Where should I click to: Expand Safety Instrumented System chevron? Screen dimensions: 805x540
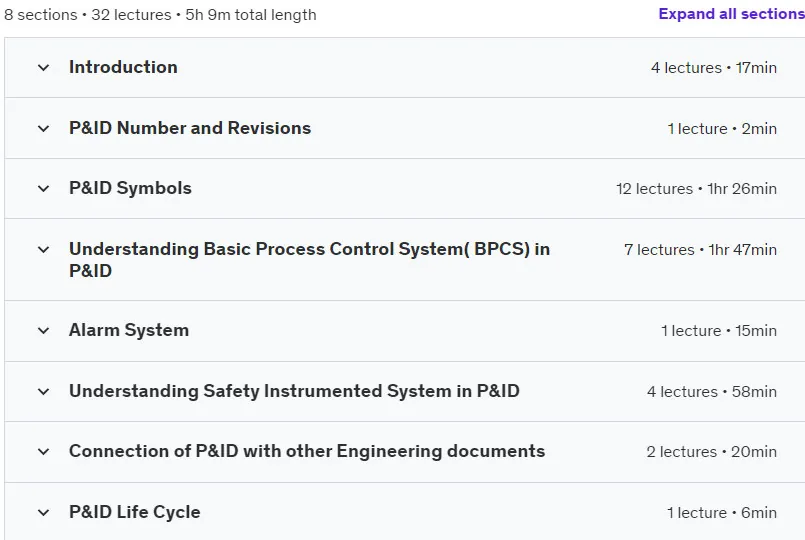pos(44,392)
